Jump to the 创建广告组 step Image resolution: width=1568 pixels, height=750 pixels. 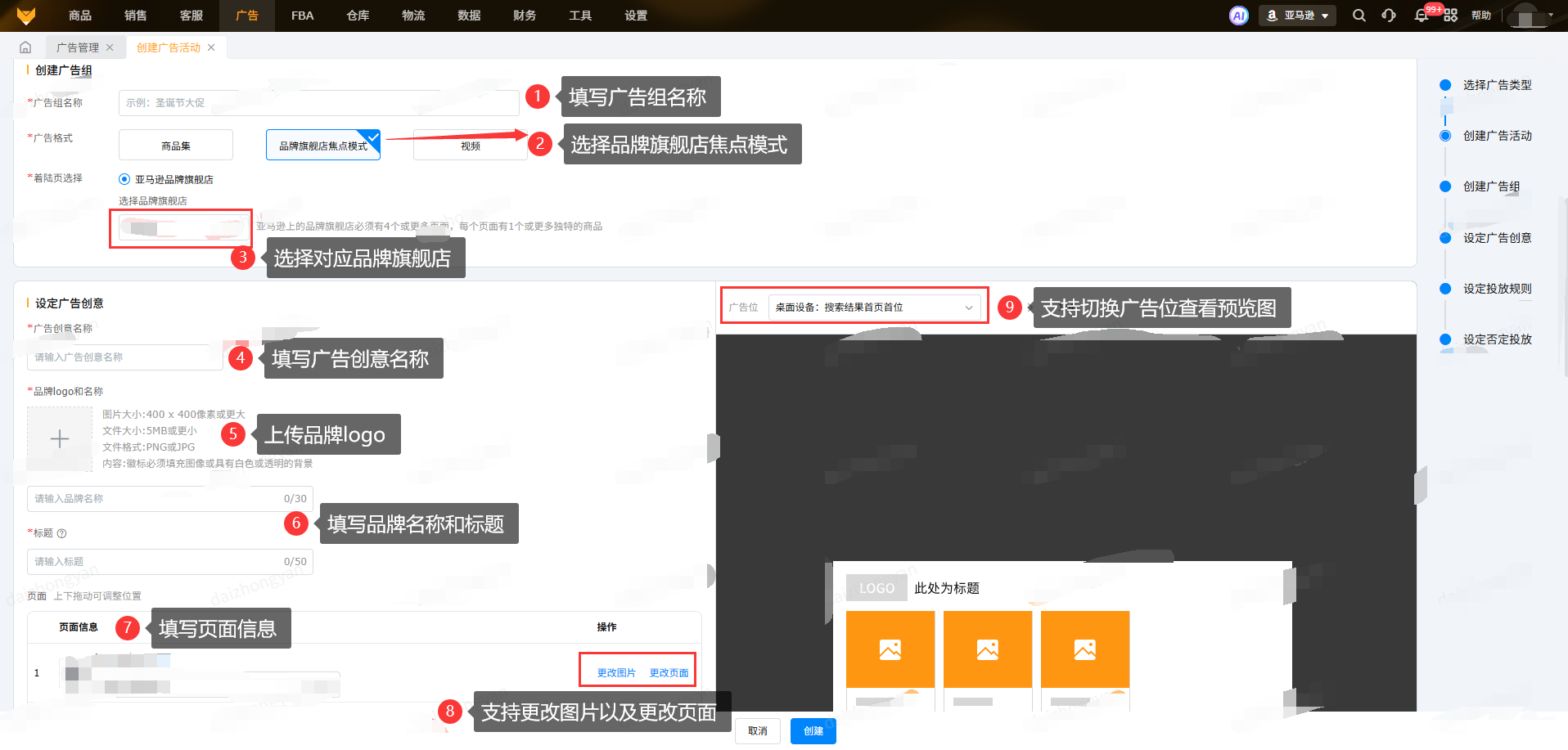click(1491, 186)
